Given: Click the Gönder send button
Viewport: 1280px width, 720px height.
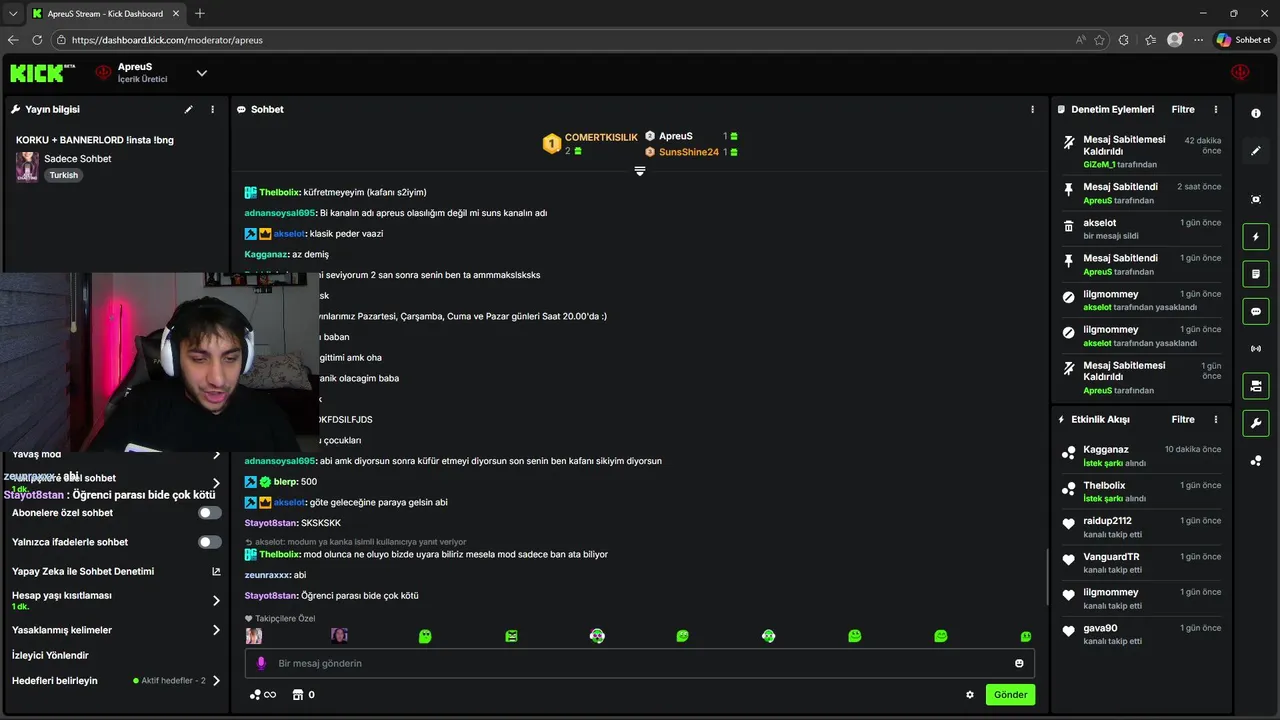Looking at the screenshot, I should pyautogui.click(x=1010, y=694).
